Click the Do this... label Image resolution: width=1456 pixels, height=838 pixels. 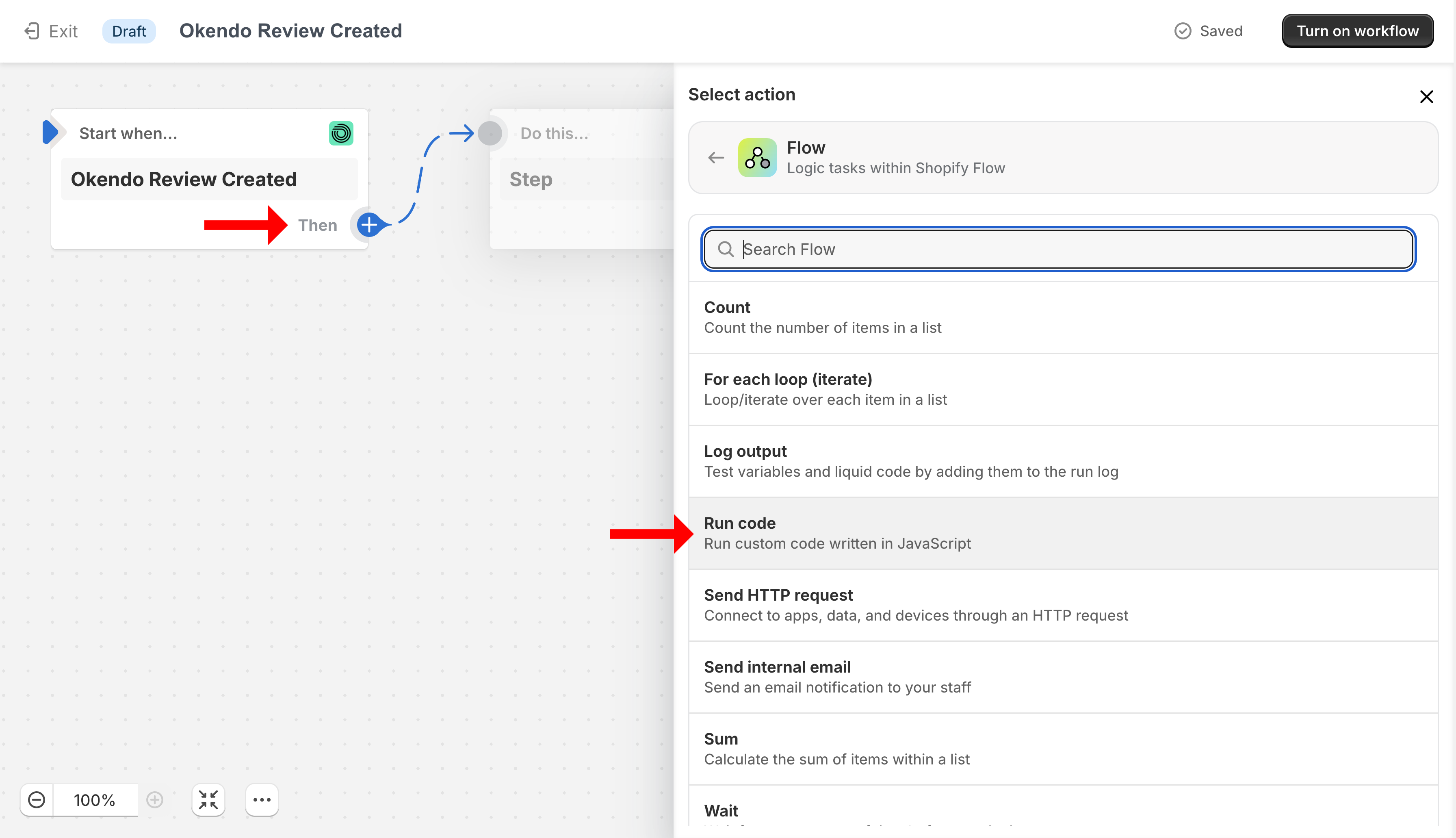point(555,134)
